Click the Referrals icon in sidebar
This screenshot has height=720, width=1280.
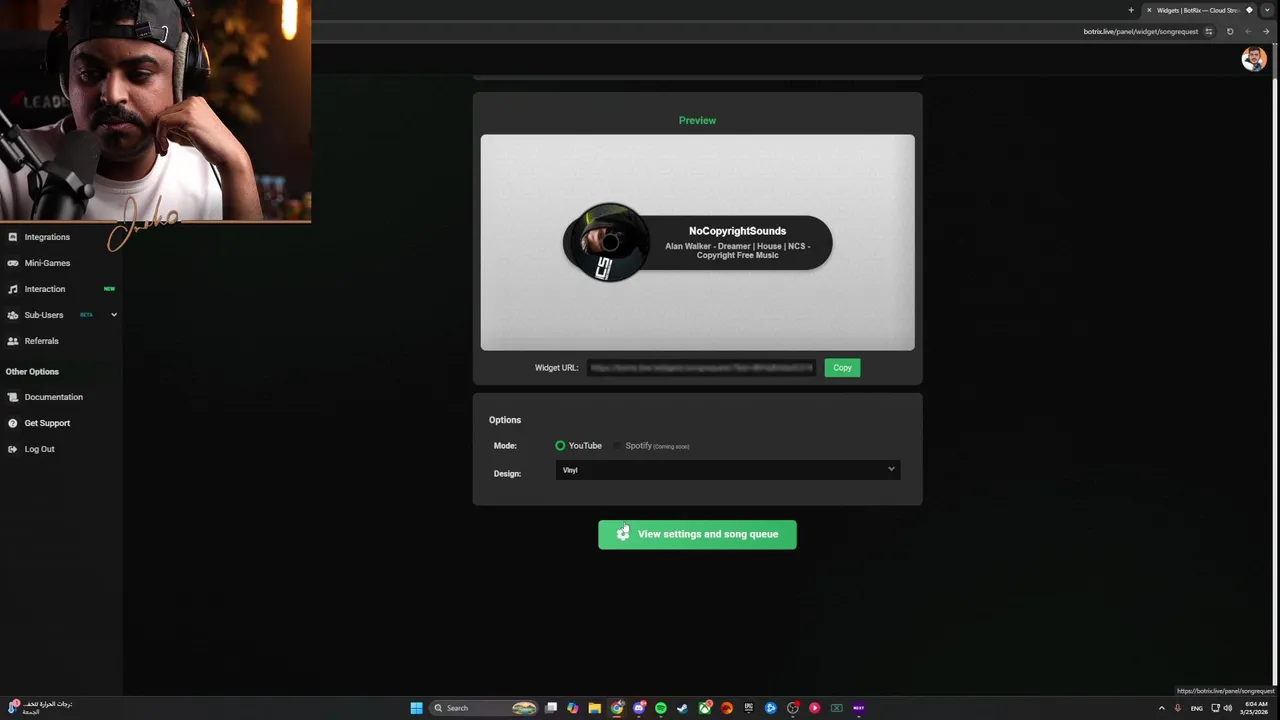pyautogui.click(x=13, y=341)
